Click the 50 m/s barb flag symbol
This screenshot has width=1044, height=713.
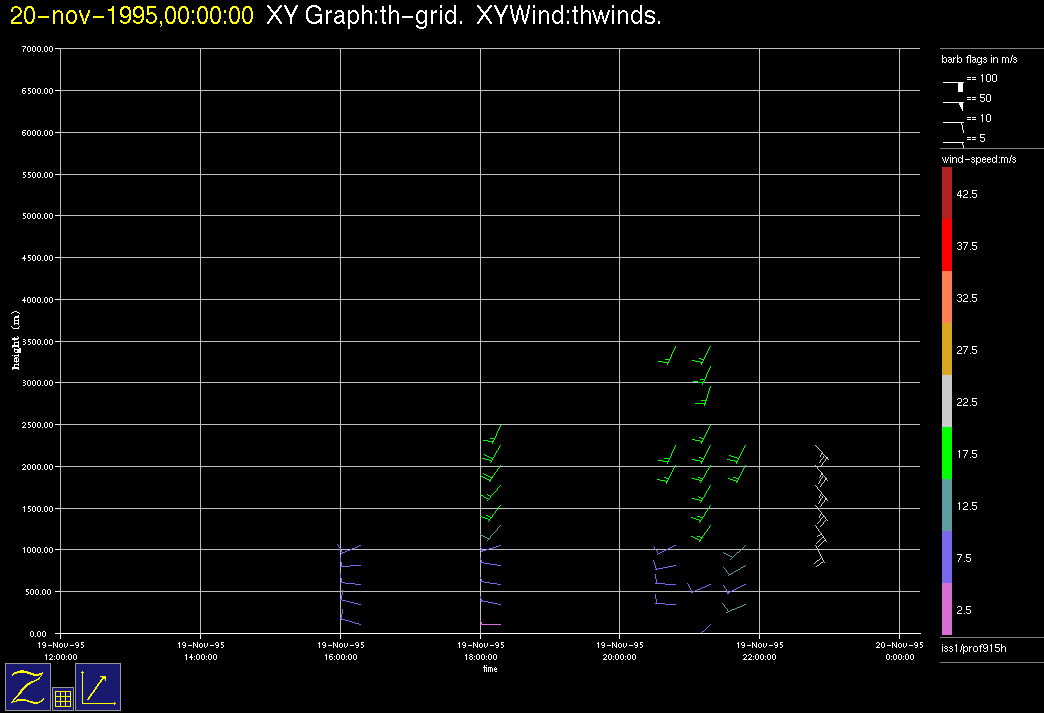[954, 103]
